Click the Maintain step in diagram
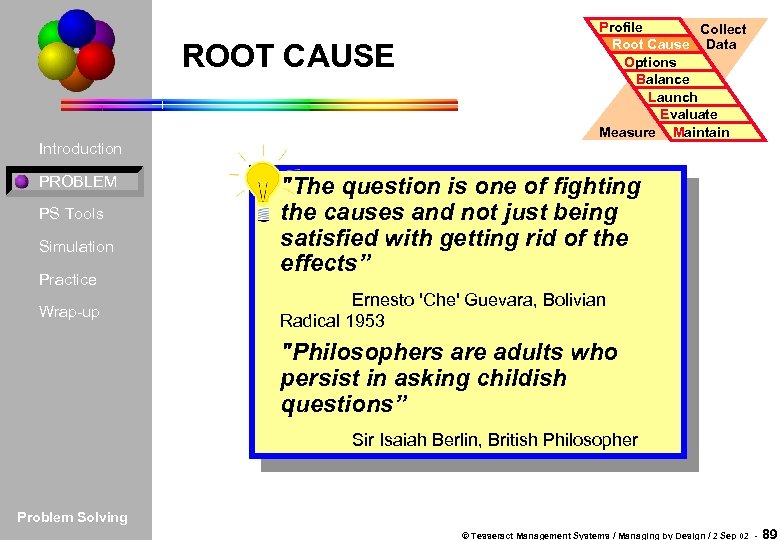Viewport: 780px width, 540px height. pyautogui.click(x=713, y=132)
